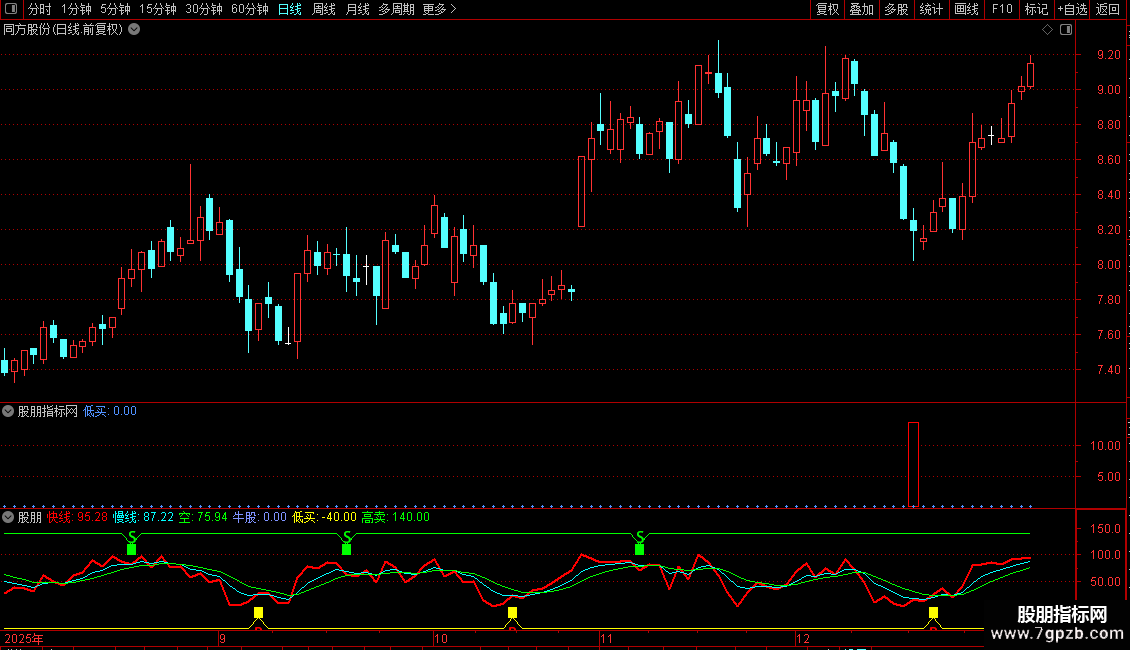Open F10 company information
Image resolution: width=1130 pixels, height=650 pixels.
[1002, 9]
